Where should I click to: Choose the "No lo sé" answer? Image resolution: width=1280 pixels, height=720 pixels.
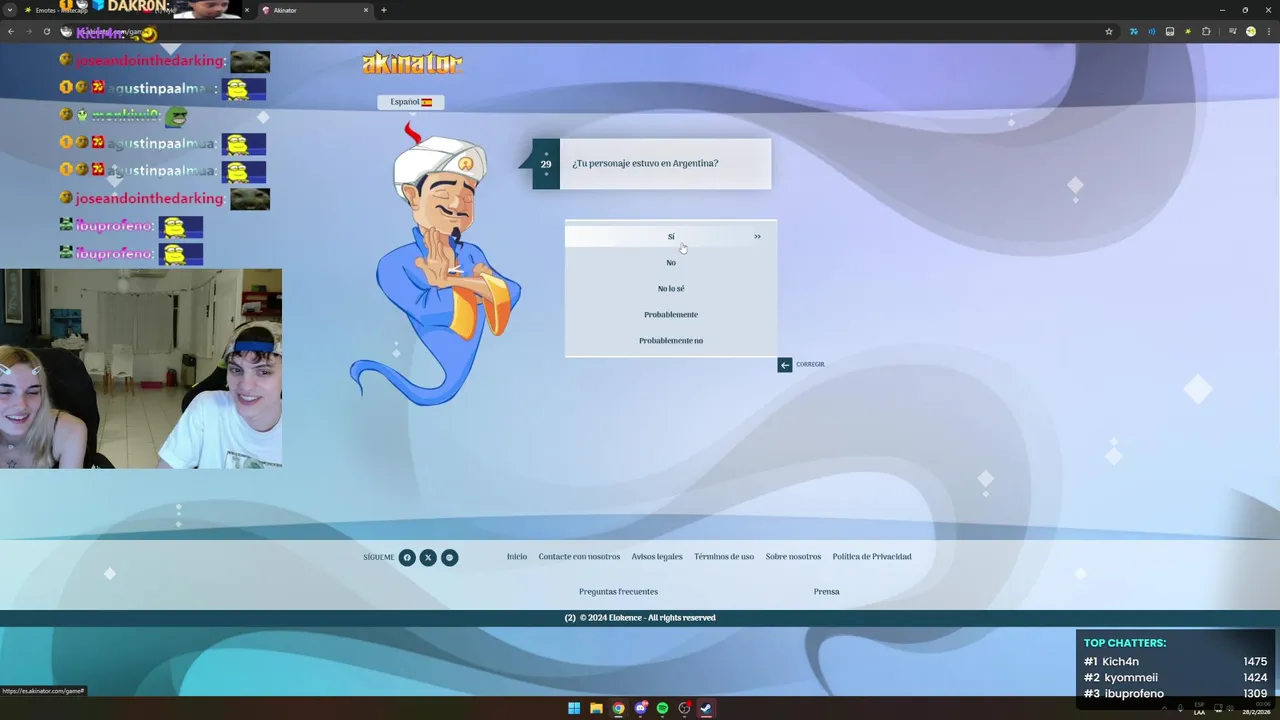671,289
